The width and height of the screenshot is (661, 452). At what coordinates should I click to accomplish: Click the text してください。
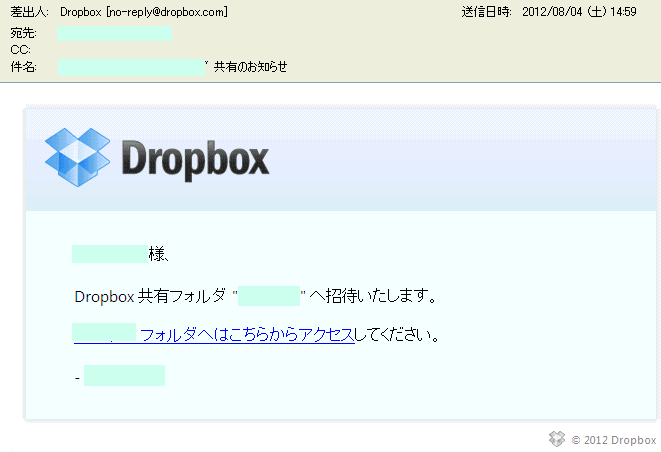tap(397, 335)
